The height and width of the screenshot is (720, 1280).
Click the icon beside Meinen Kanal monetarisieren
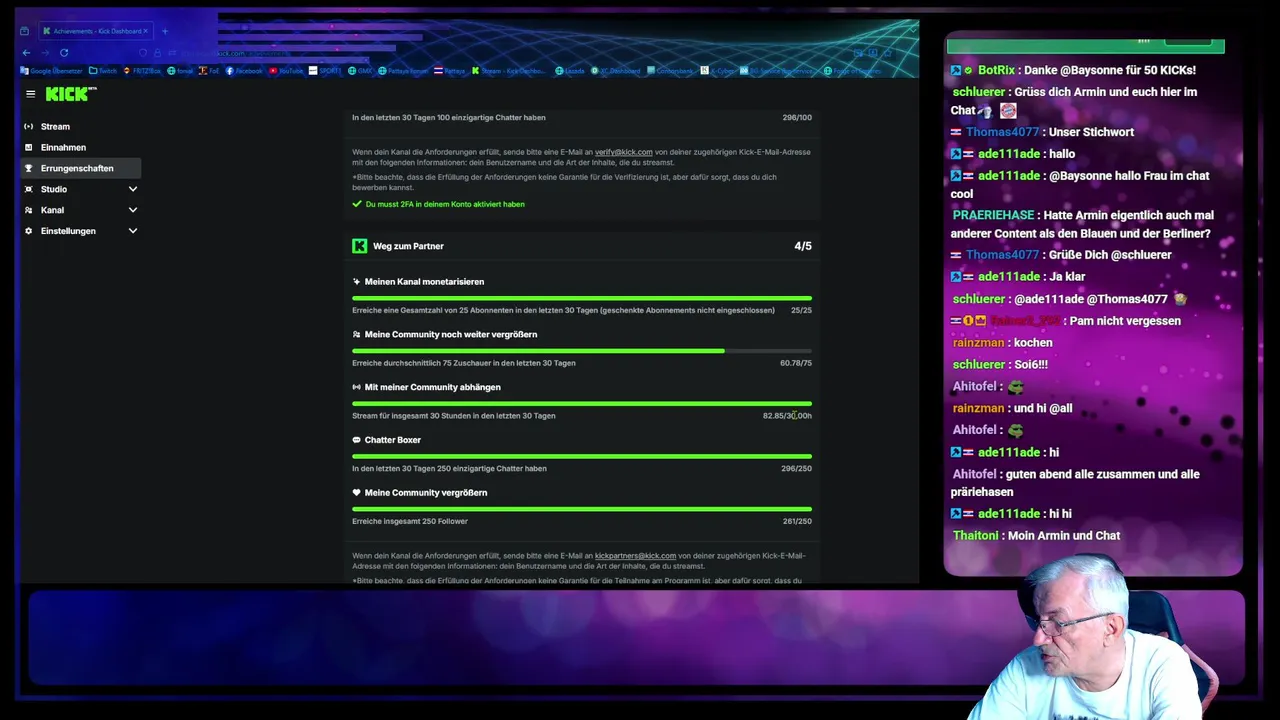[357, 282]
